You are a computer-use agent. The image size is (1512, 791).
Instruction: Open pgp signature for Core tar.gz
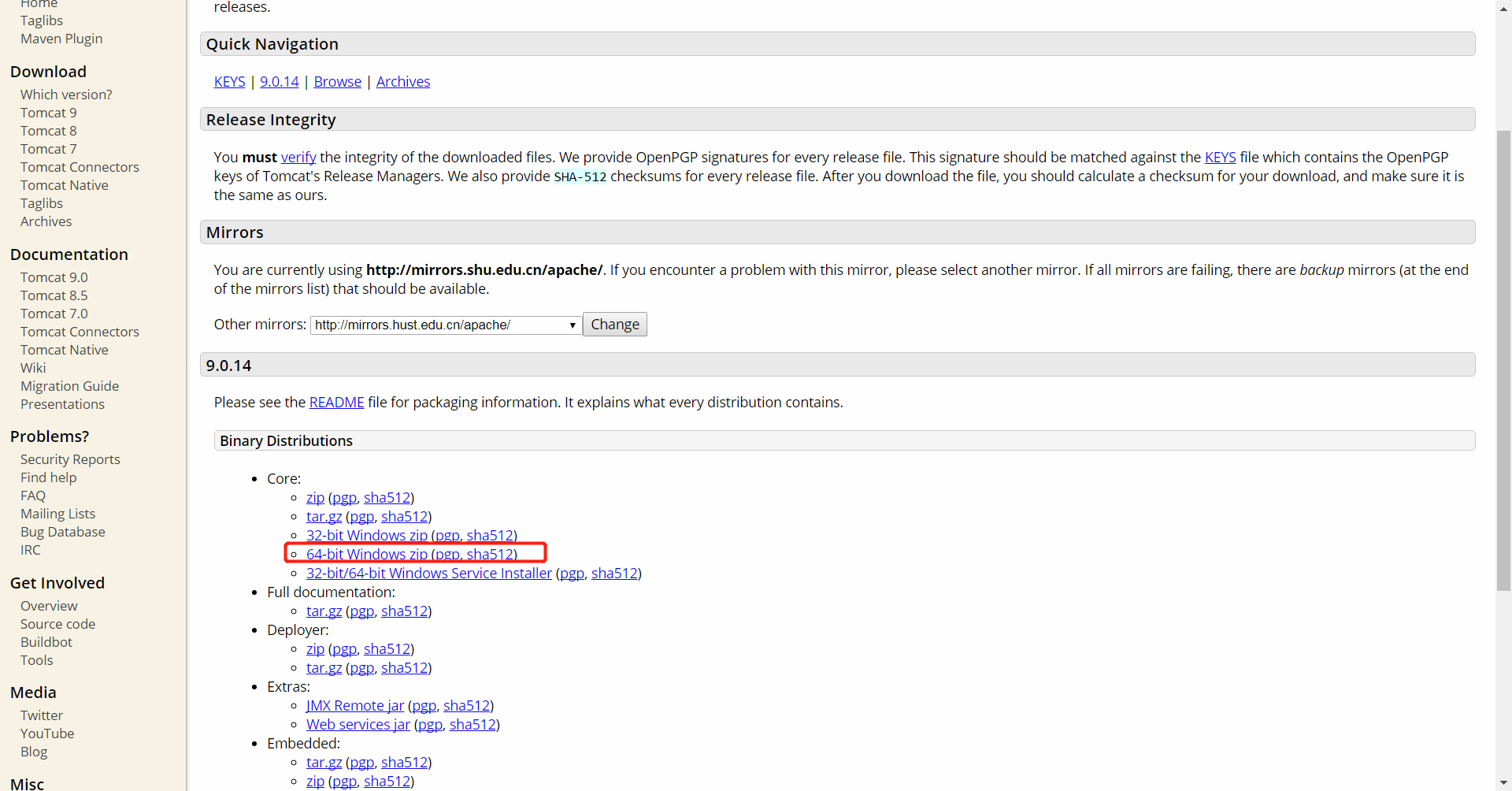click(x=362, y=517)
